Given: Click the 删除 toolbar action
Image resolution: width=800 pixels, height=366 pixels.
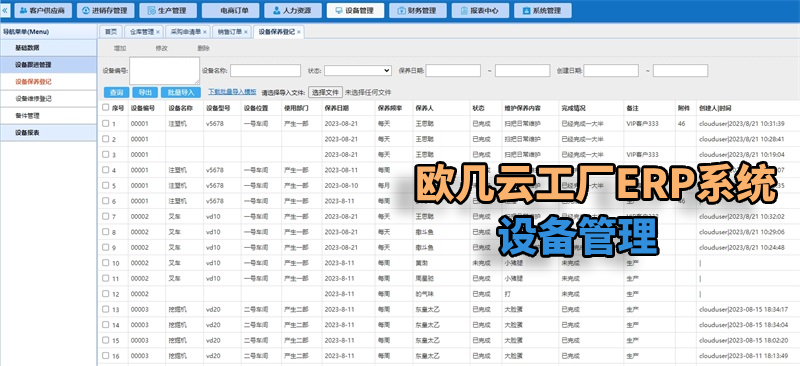Looking at the screenshot, I should [x=203, y=48].
